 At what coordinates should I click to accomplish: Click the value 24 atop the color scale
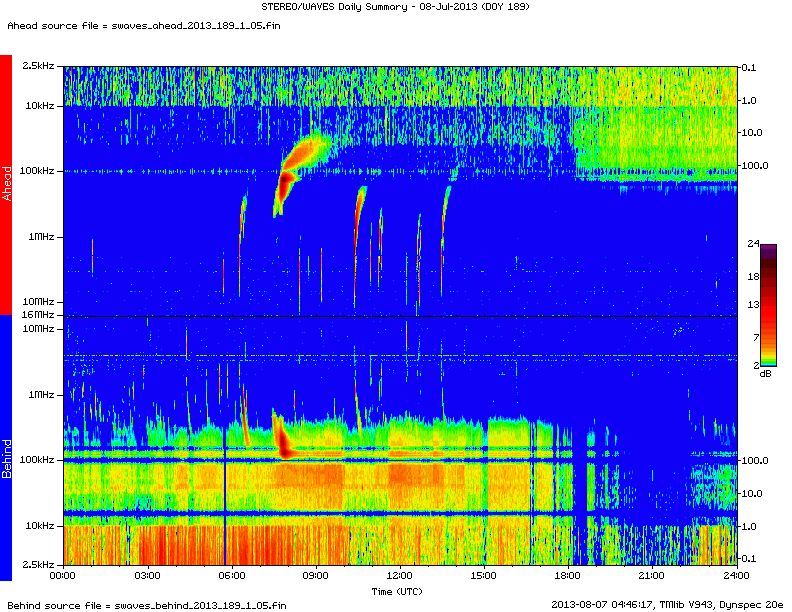754,243
